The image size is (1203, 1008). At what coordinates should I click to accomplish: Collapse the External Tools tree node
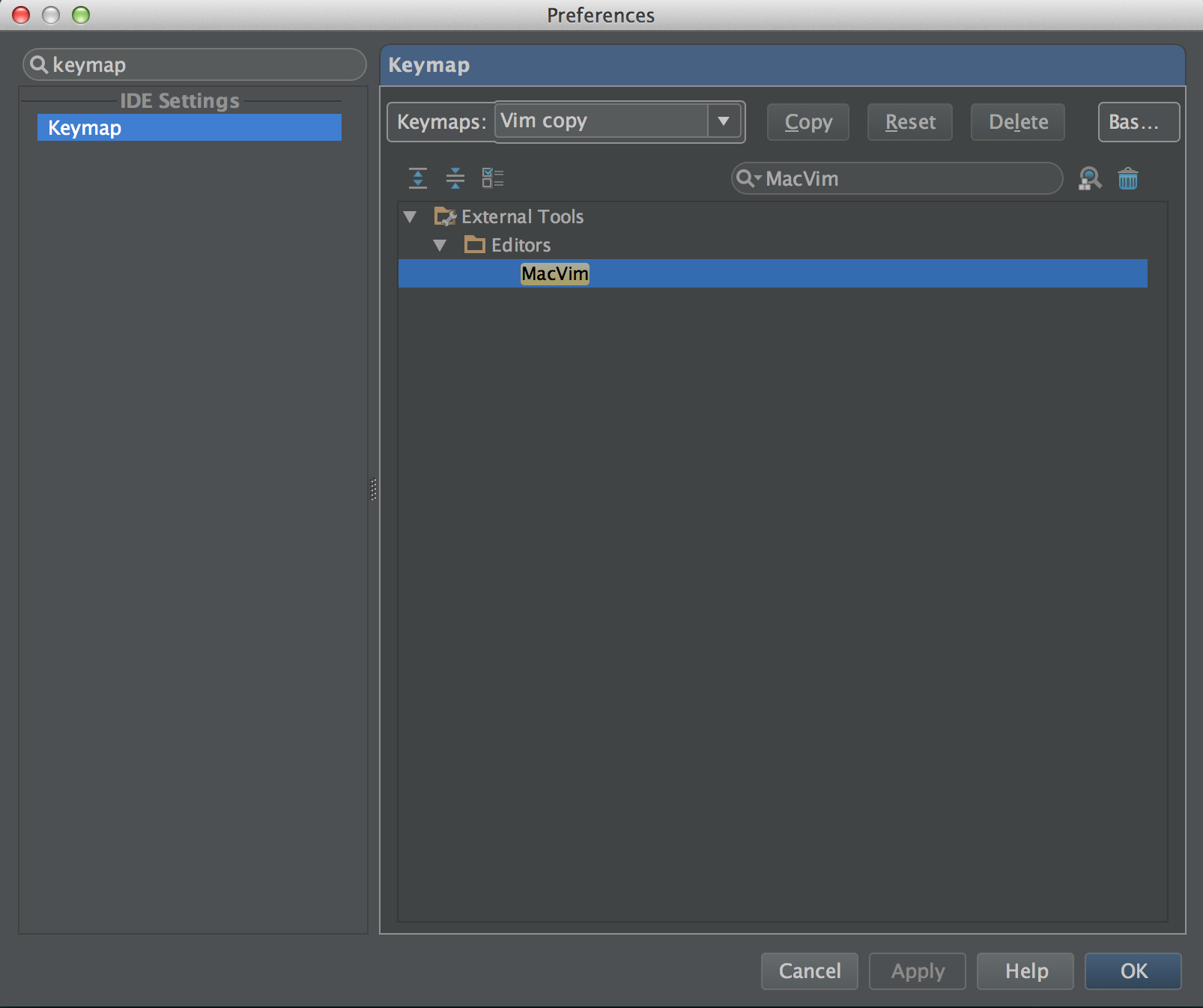pyautogui.click(x=410, y=217)
